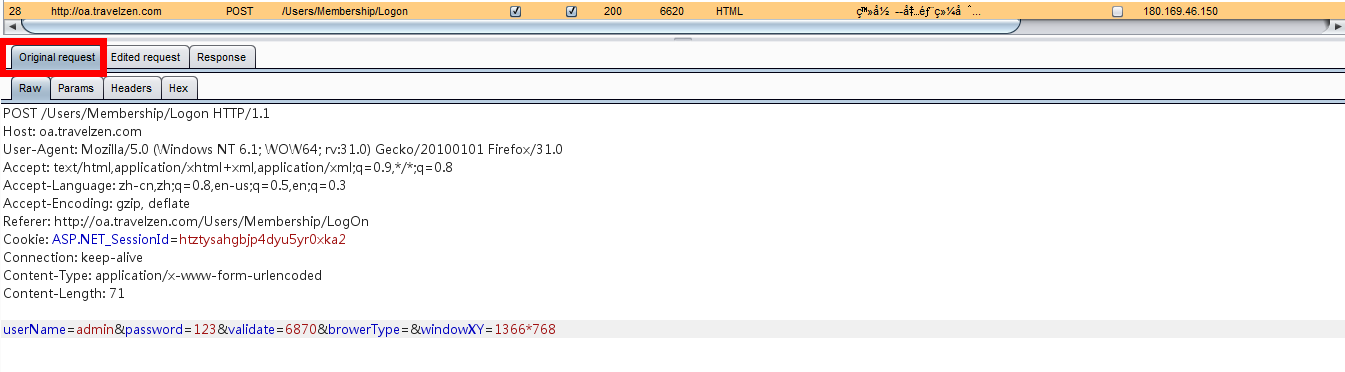Open the Original request tab
Viewport: 1345px width, 372px height.
(57, 57)
